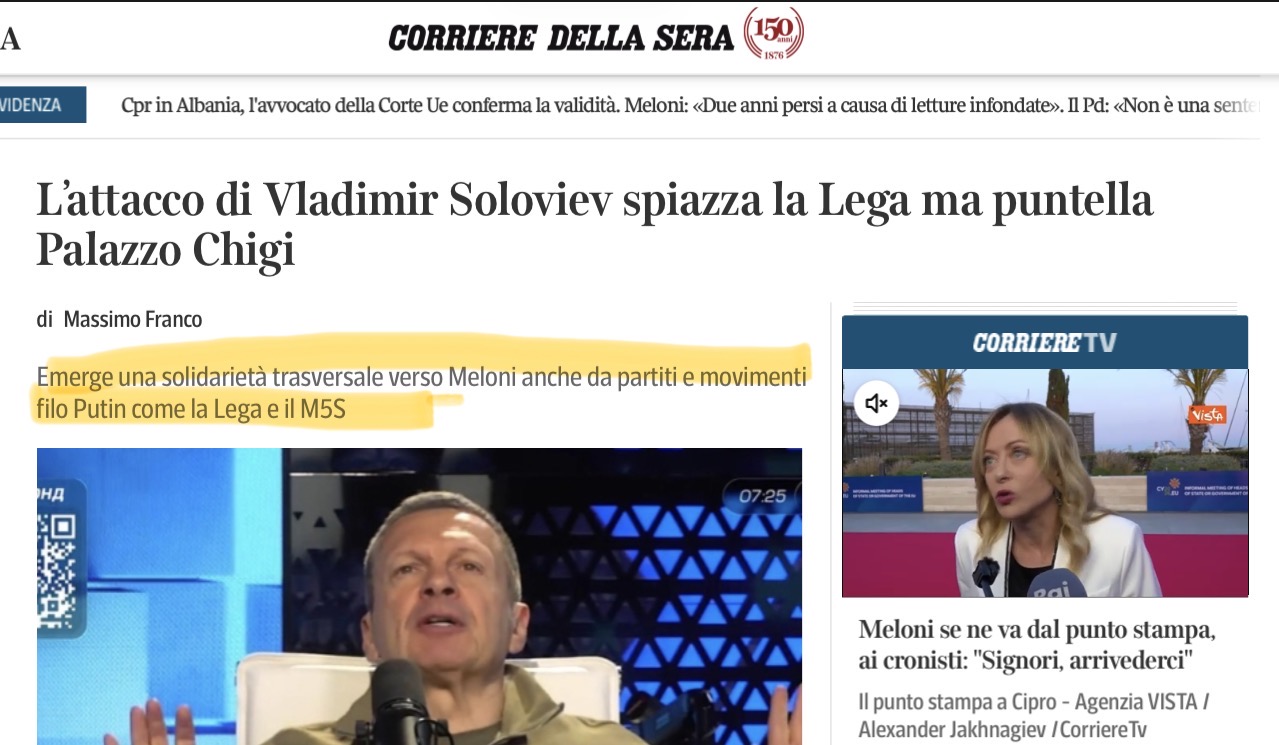1279x745 pixels.
Task: Click the Meloni press point video thumbnail
Action: click(x=1045, y=483)
